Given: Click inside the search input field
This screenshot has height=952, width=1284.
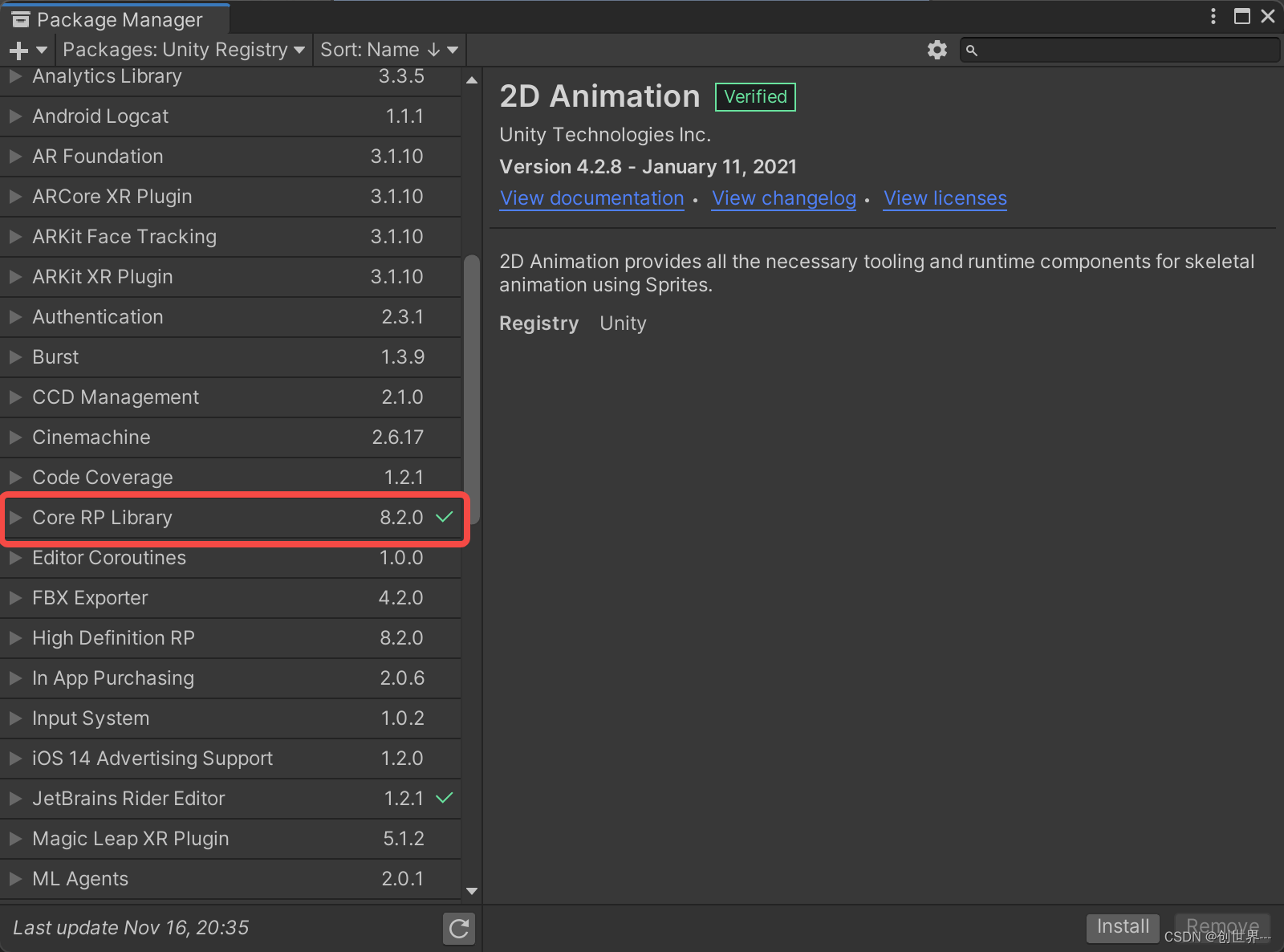Looking at the screenshot, I should pyautogui.click(x=1115, y=50).
